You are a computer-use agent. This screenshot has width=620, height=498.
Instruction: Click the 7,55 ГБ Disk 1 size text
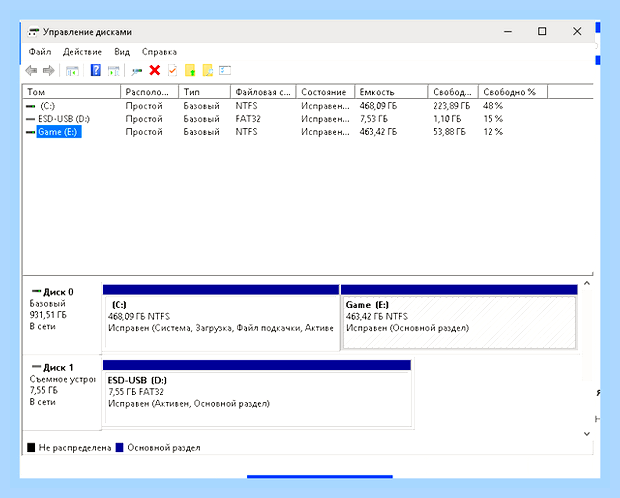[43, 390]
